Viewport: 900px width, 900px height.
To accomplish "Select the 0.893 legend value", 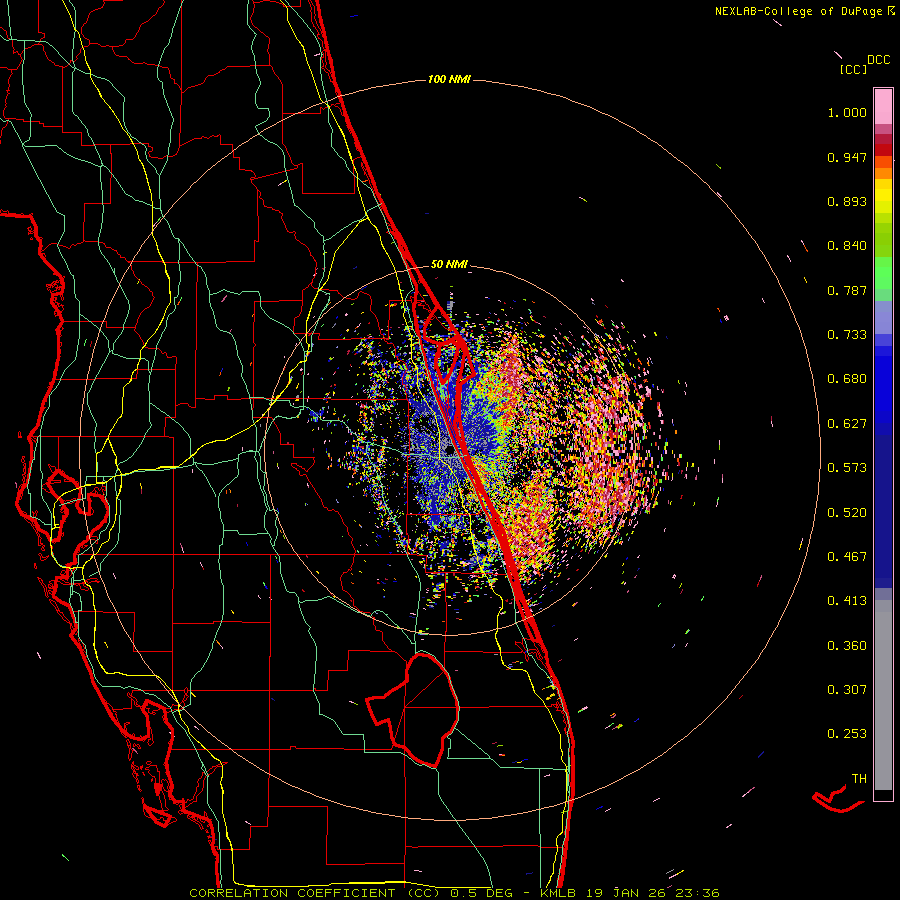I will 847,201.
